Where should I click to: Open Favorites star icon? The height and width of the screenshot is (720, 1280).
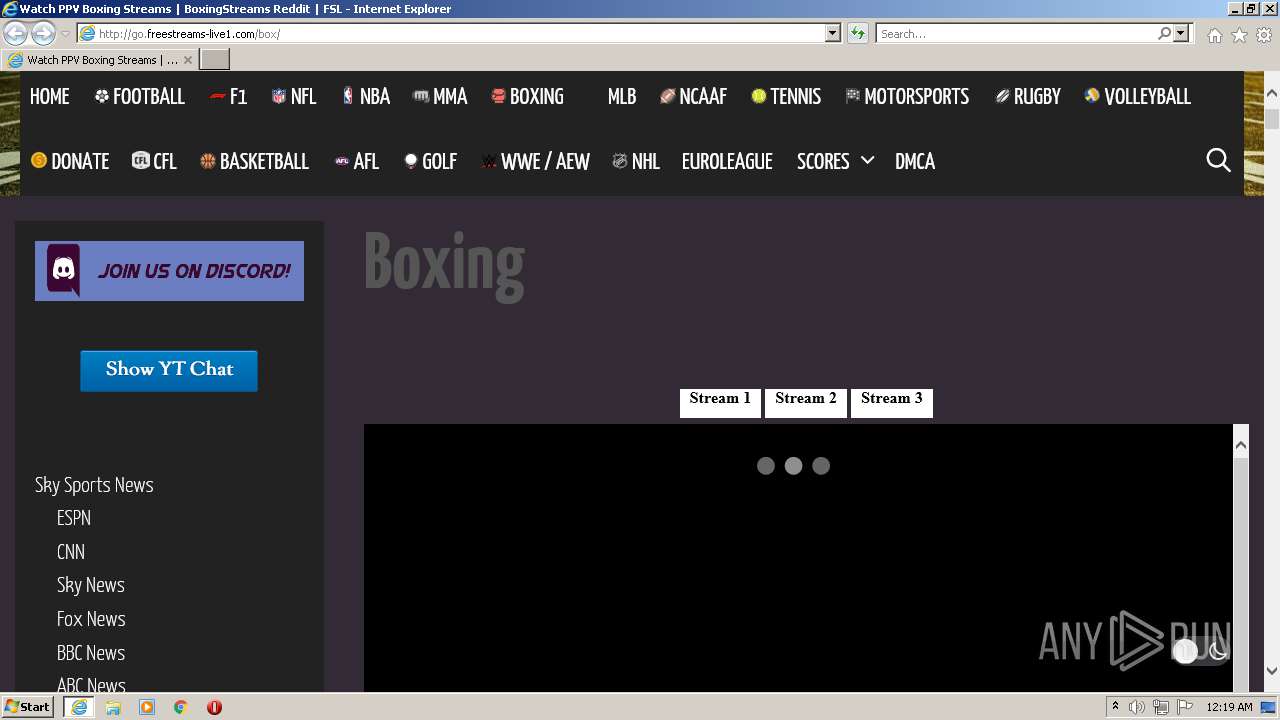tap(1239, 35)
